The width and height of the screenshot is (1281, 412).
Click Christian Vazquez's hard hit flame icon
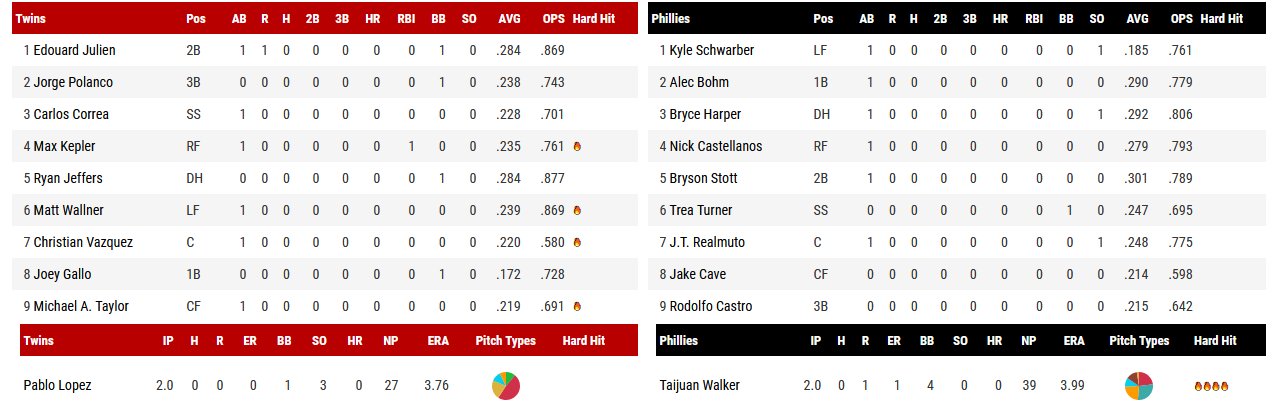pos(577,242)
